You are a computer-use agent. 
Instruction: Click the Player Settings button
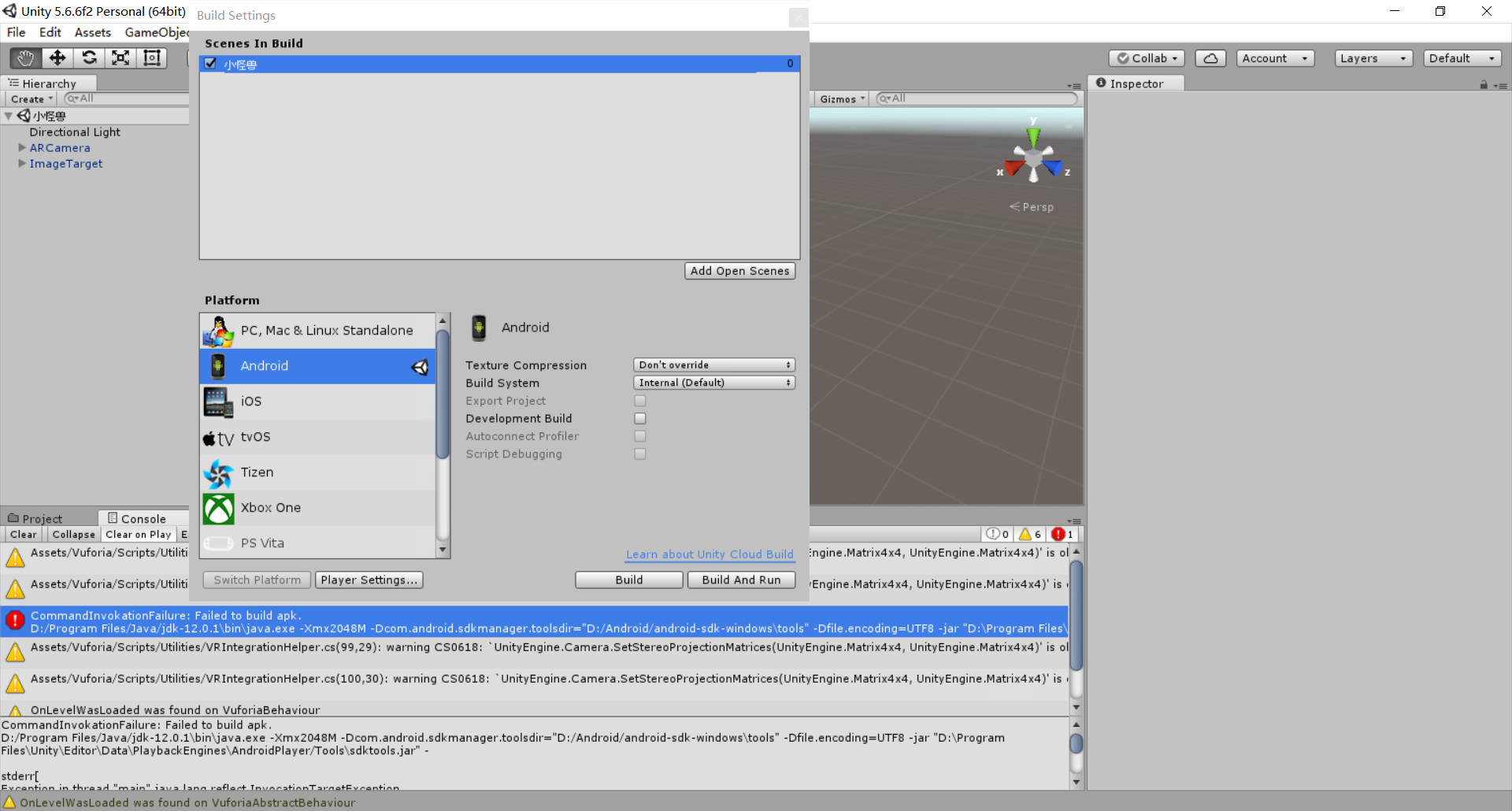[369, 580]
